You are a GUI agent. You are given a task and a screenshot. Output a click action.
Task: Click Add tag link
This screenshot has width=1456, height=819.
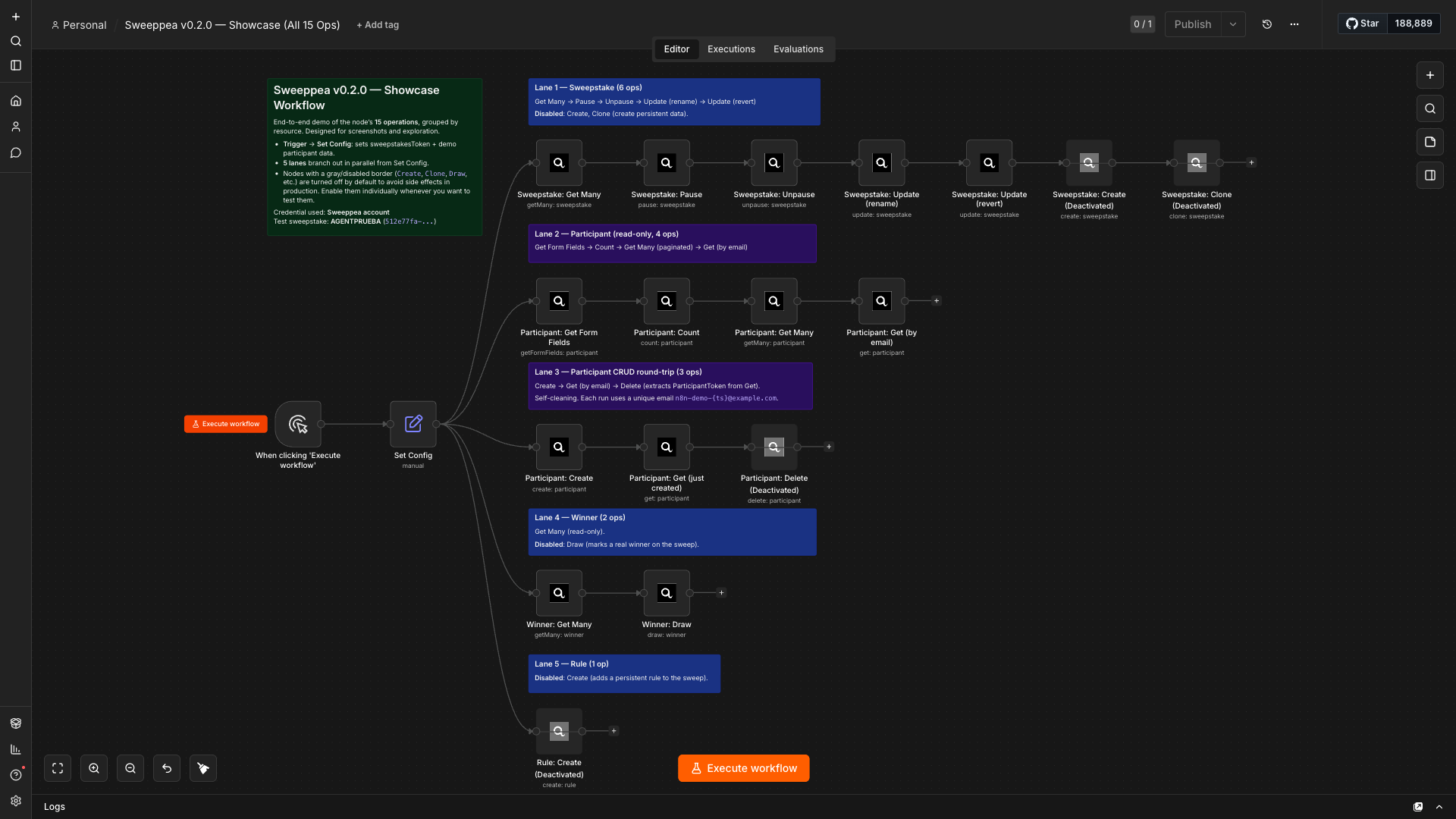[x=378, y=25]
